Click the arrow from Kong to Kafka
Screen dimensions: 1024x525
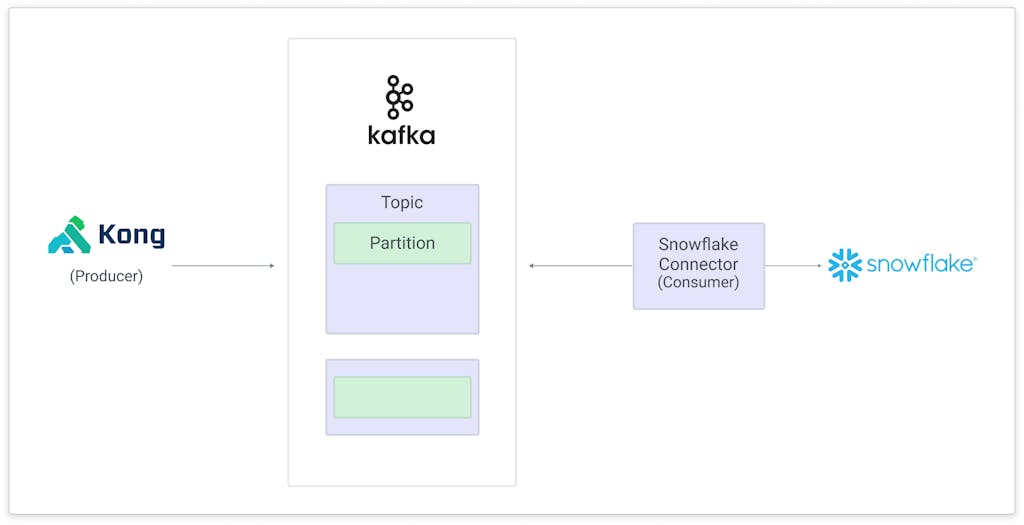(x=222, y=266)
